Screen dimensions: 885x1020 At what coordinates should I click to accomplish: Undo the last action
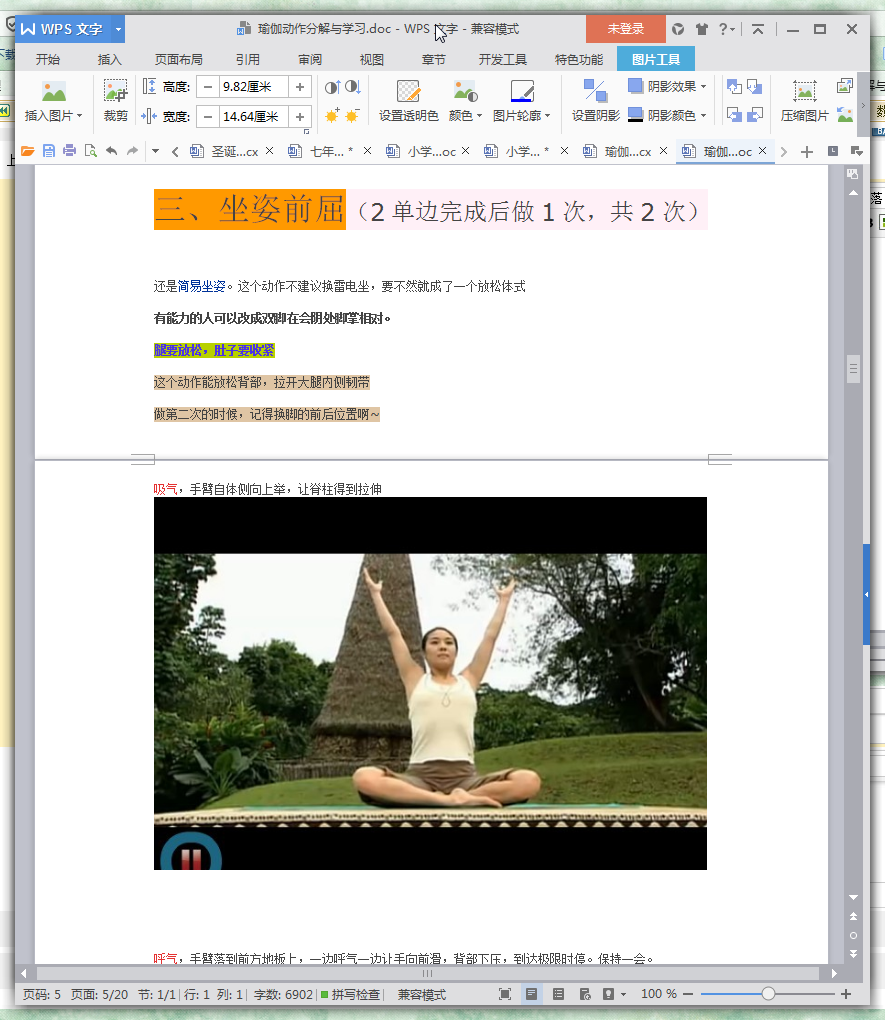click(x=111, y=151)
